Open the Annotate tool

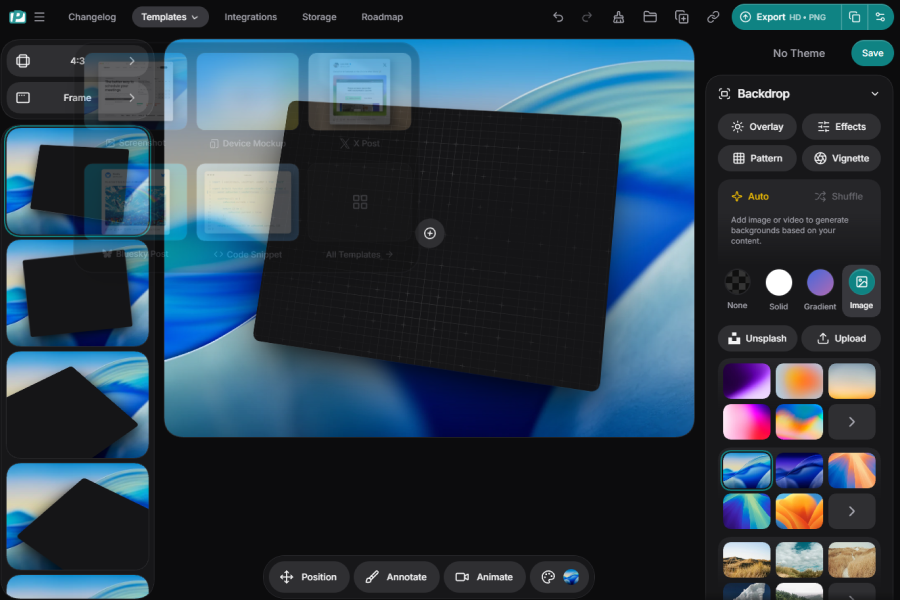pos(396,577)
